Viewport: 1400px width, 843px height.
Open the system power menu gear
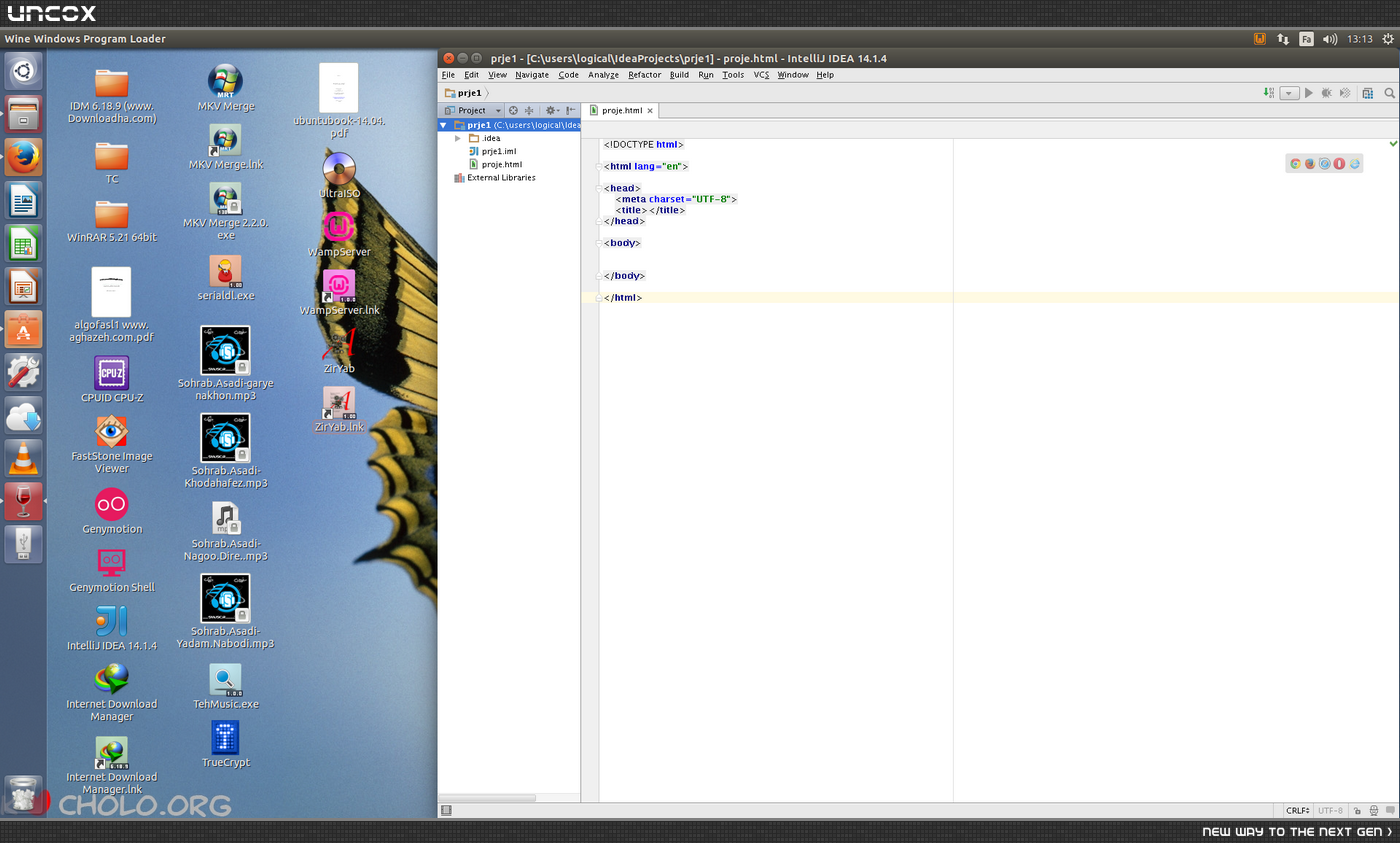click(1387, 39)
